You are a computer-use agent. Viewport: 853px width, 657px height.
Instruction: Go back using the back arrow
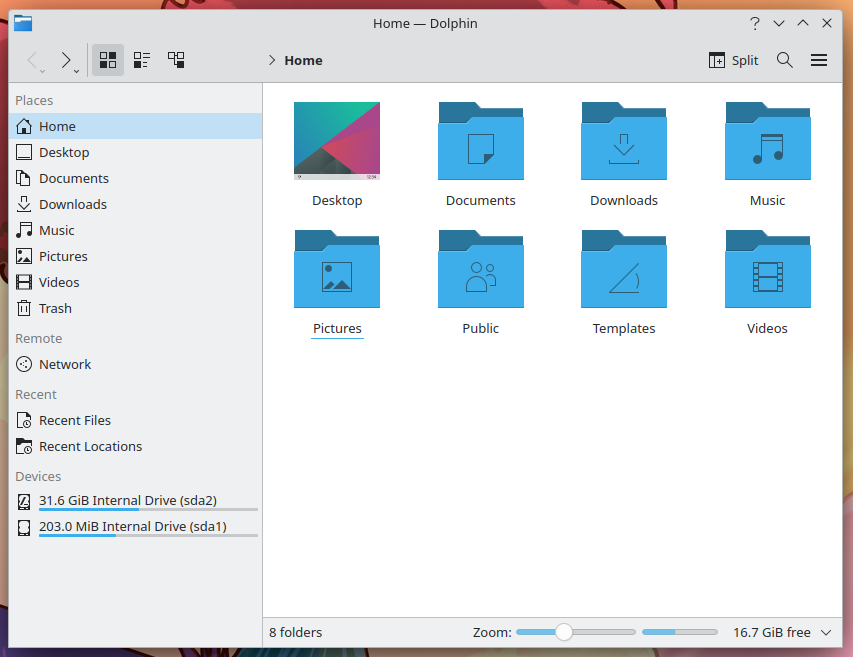pos(33,60)
